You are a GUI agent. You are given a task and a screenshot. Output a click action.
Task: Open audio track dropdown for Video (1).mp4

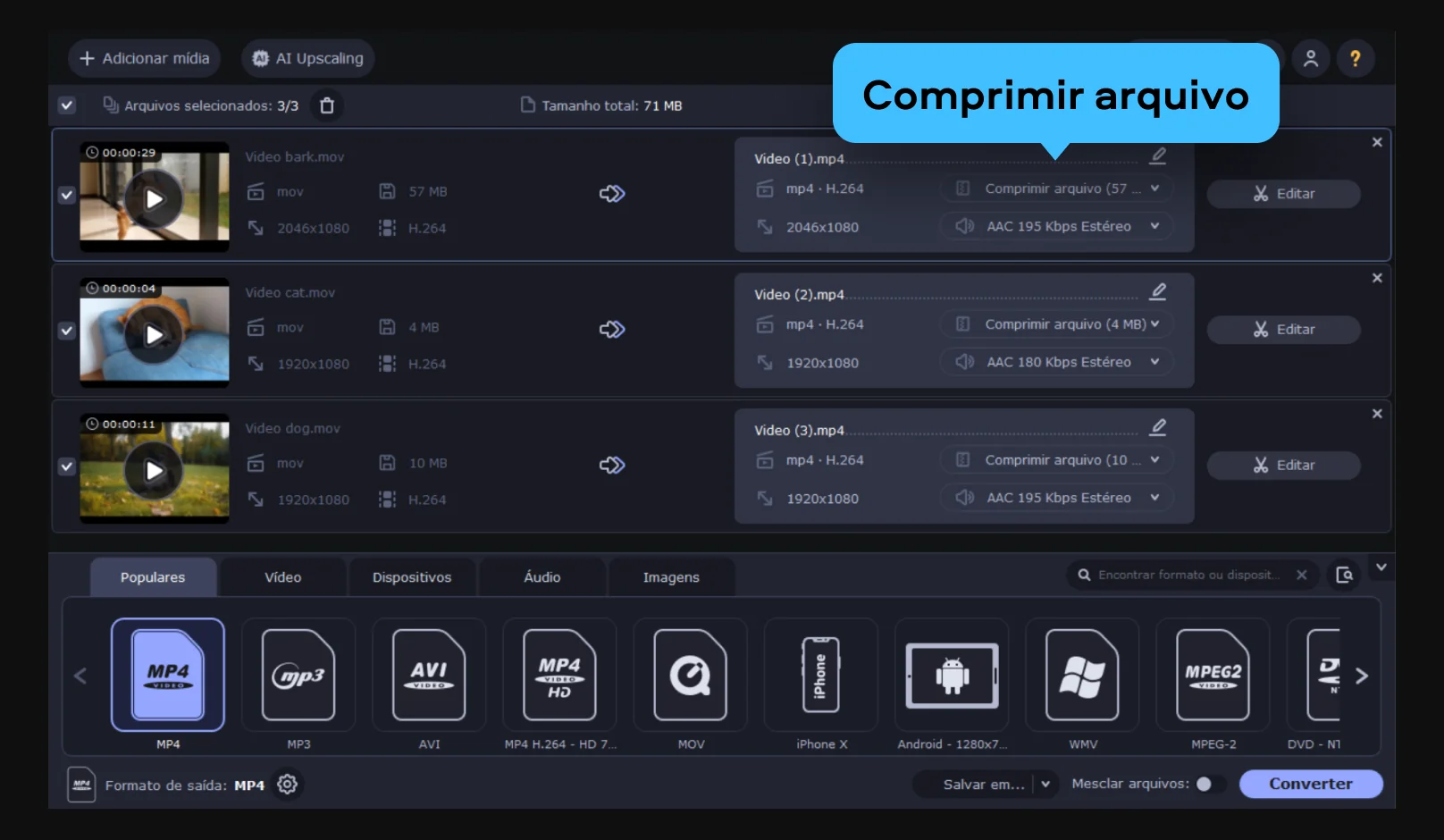coord(1056,226)
